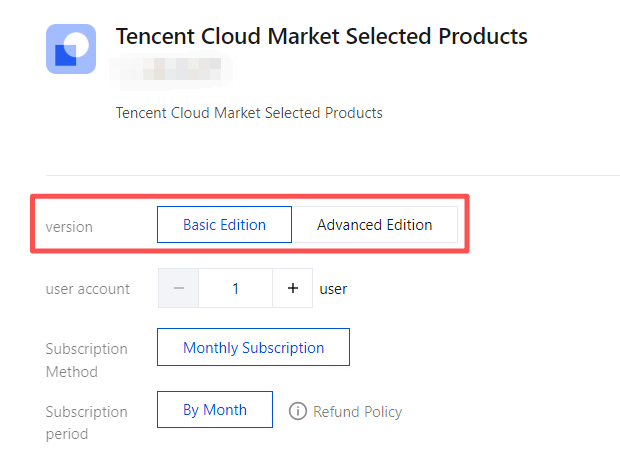
Task: Click the version field label
Action: pos(69,227)
